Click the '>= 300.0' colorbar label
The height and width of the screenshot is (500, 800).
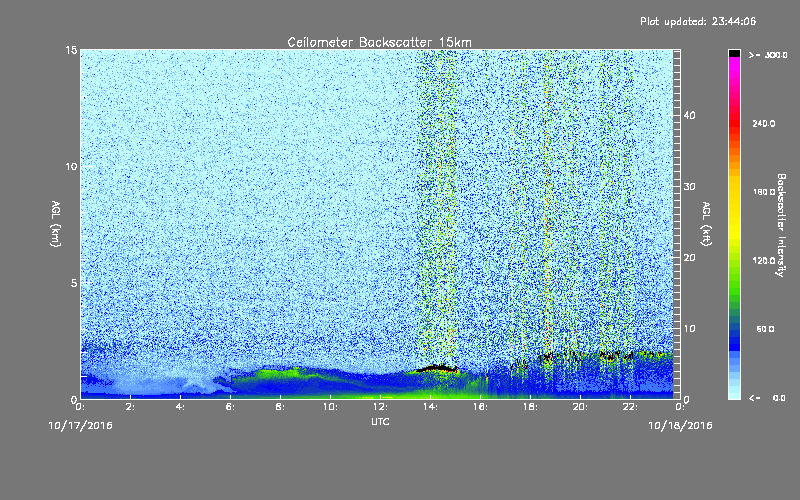pos(768,55)
